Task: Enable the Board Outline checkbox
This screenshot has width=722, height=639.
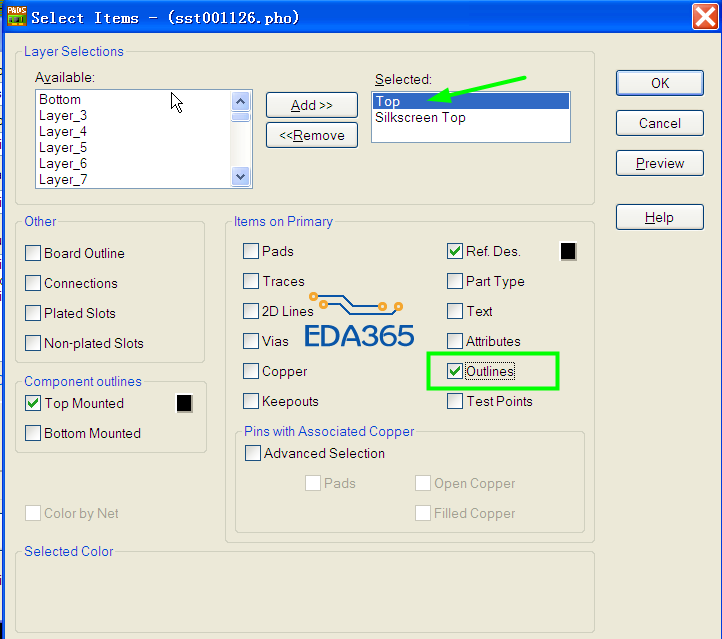Action: 33,253
